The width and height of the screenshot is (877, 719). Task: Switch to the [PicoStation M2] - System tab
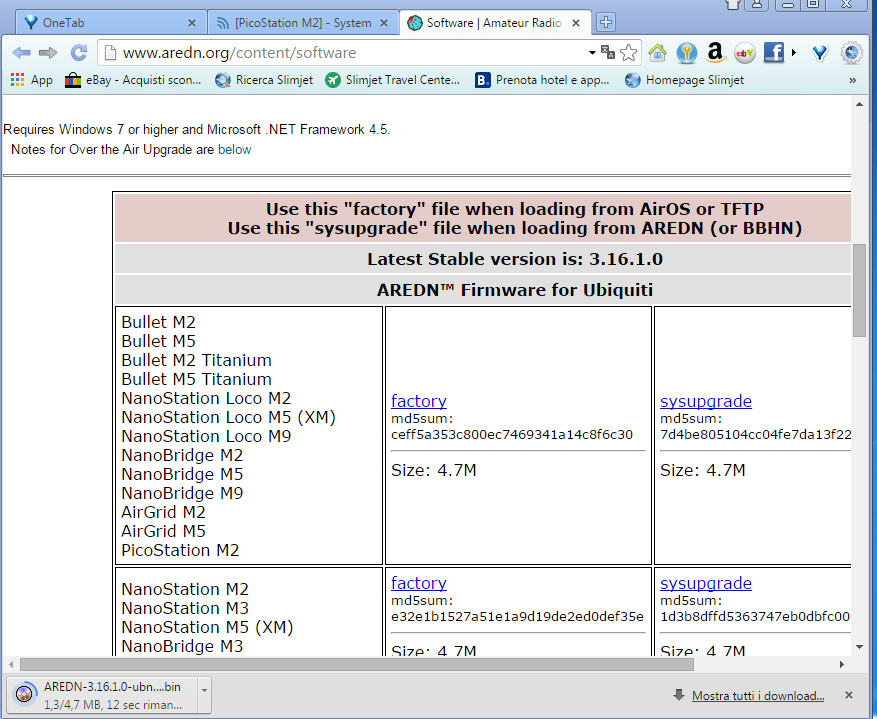303,23
